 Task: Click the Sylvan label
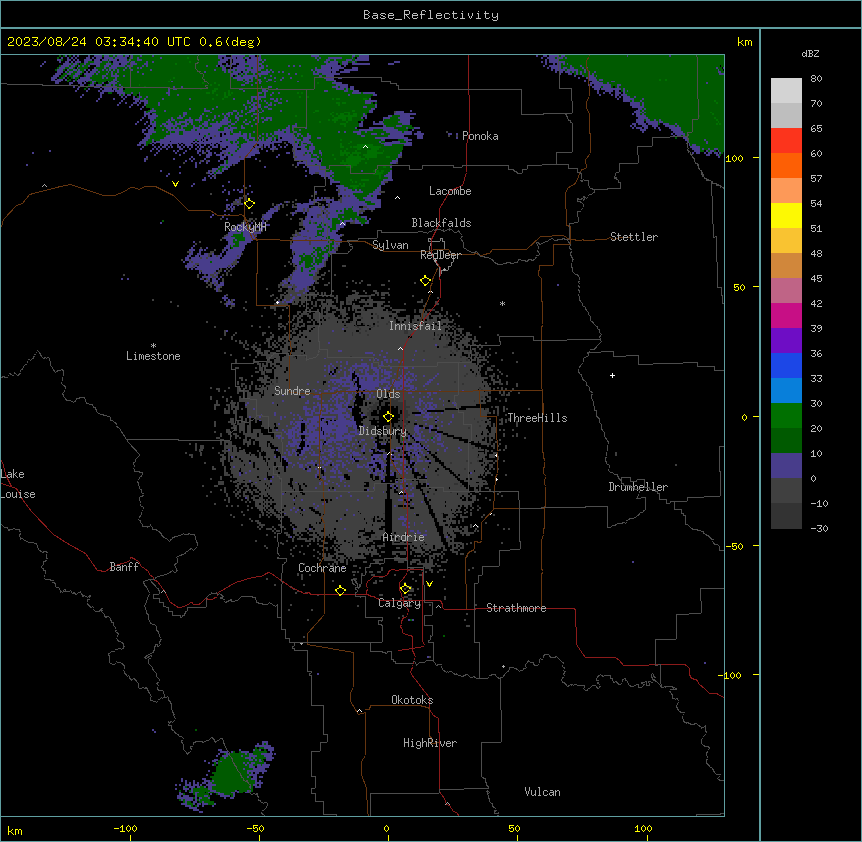390,245
